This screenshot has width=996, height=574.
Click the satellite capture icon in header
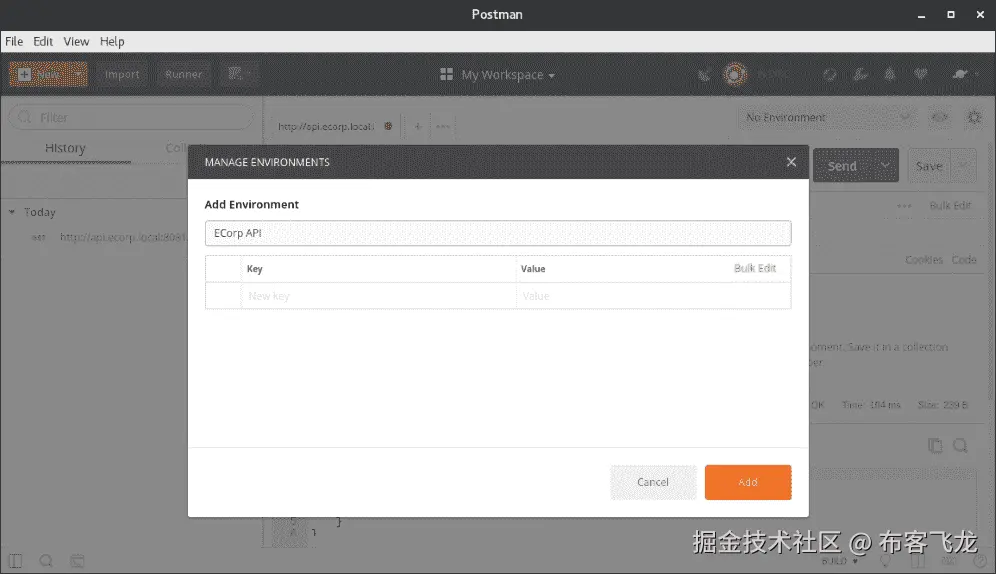(704, 75)
